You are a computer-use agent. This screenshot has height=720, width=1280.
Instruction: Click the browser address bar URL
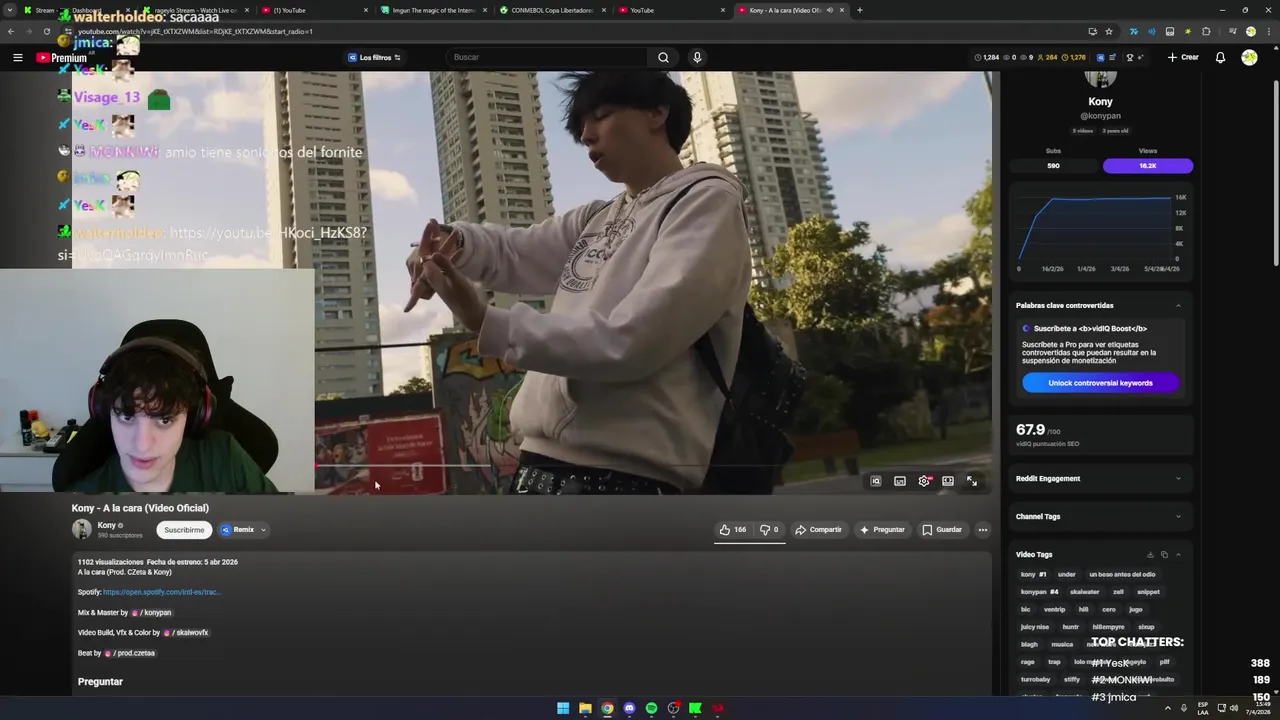click(195, 31)
